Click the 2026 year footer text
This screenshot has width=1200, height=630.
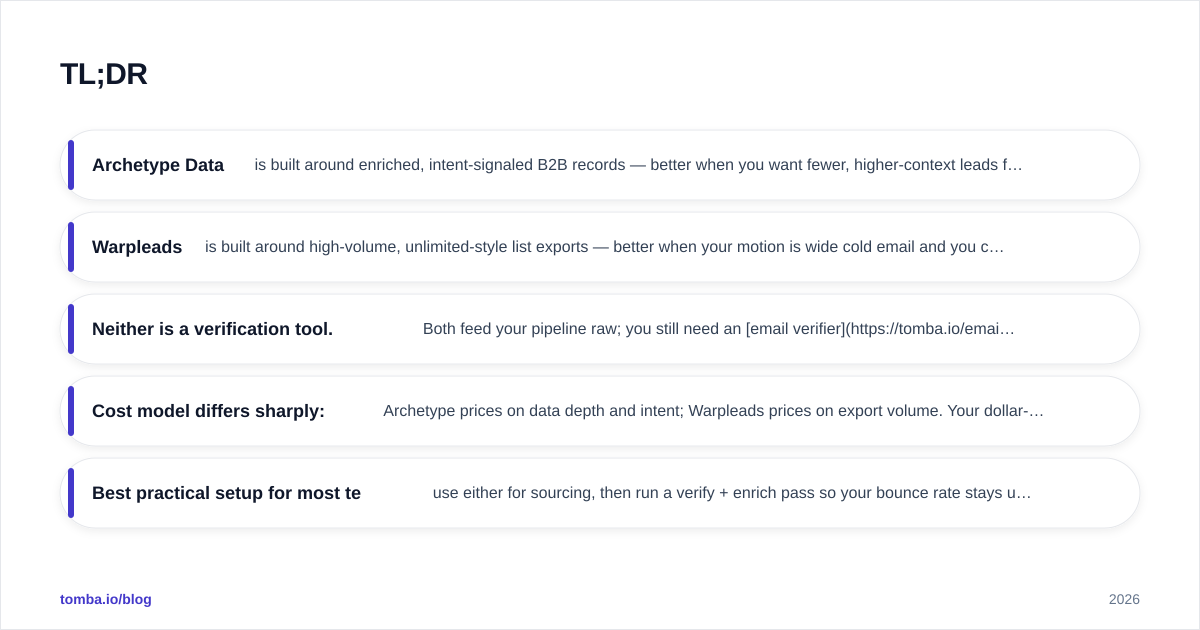(1124, 599)
